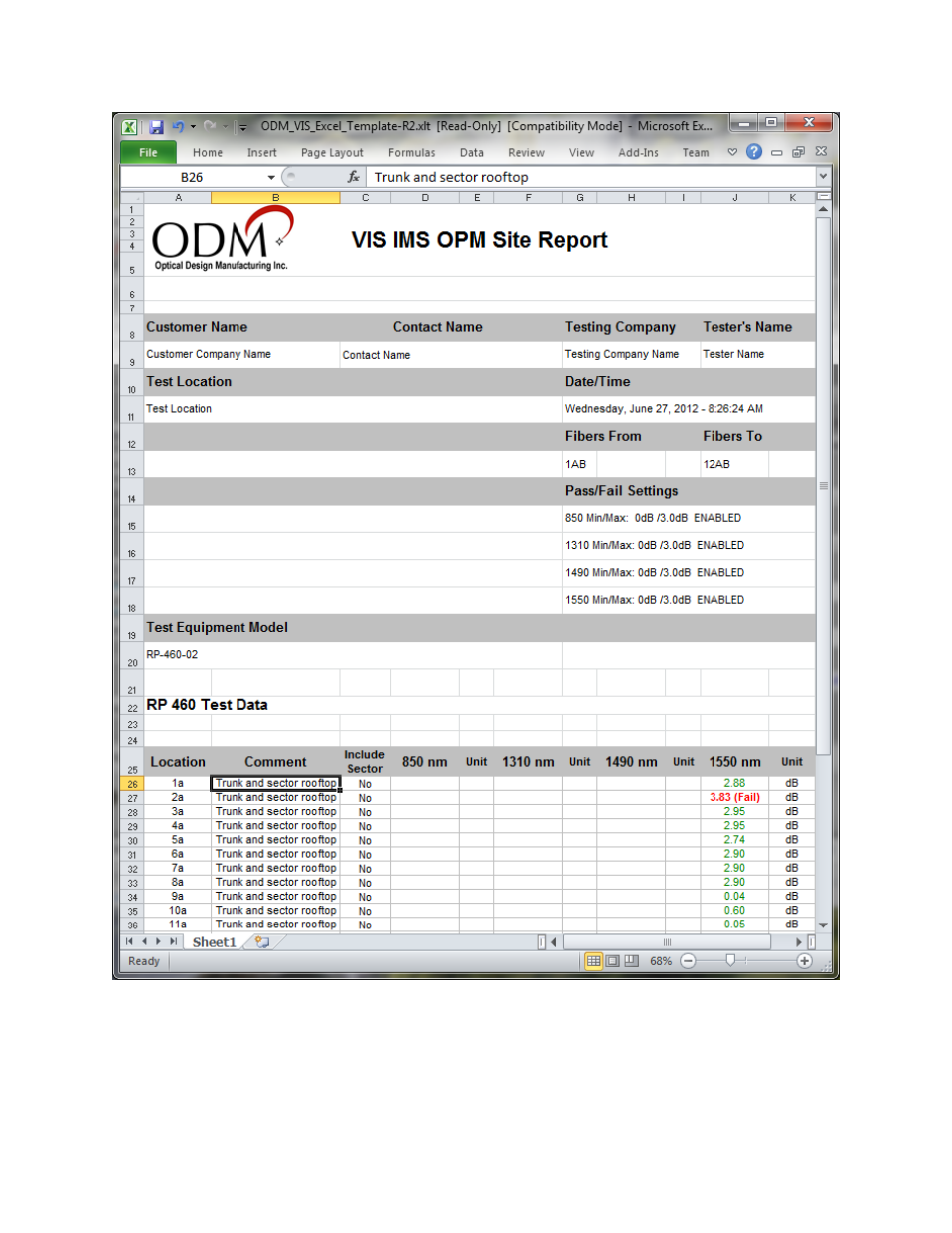This screenshot has height=1233, width=952.
Task: Open the File tab
Action: 148,152
